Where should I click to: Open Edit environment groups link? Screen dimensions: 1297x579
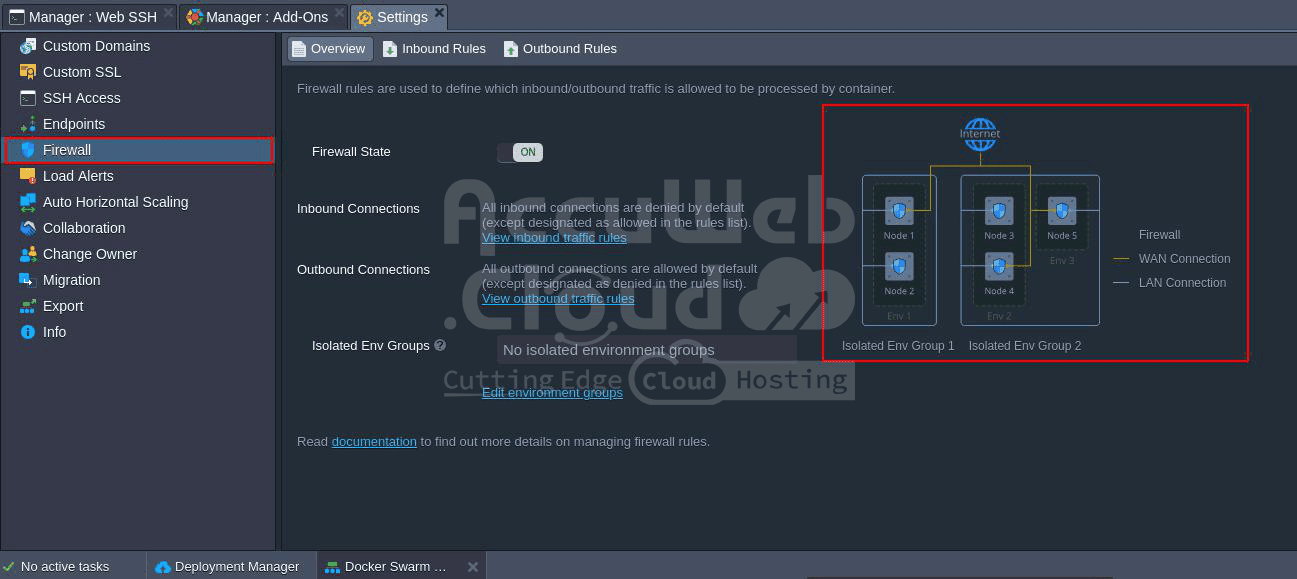[x=552, y=392]
